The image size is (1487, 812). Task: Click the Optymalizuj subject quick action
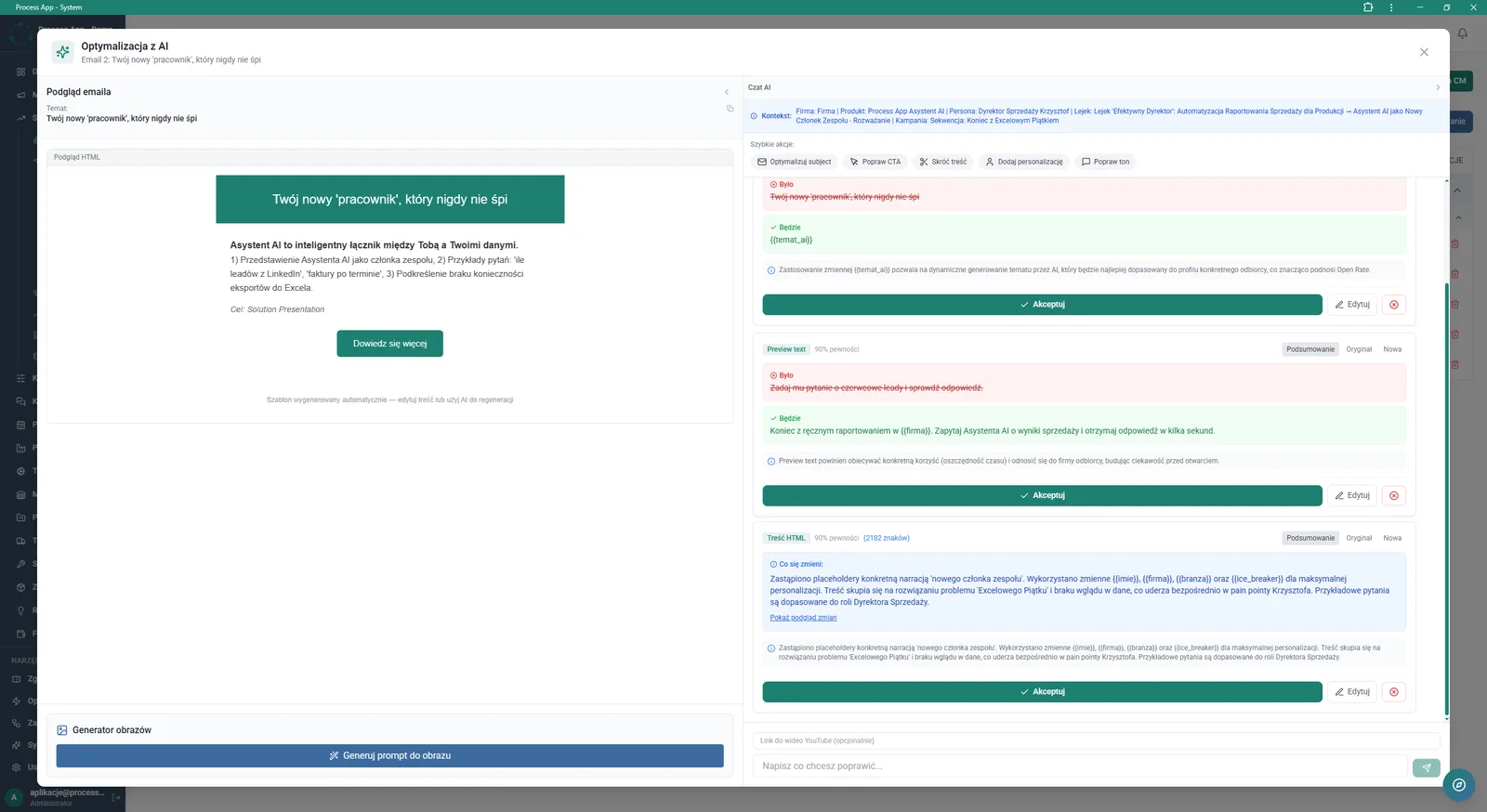pos(795,162)
